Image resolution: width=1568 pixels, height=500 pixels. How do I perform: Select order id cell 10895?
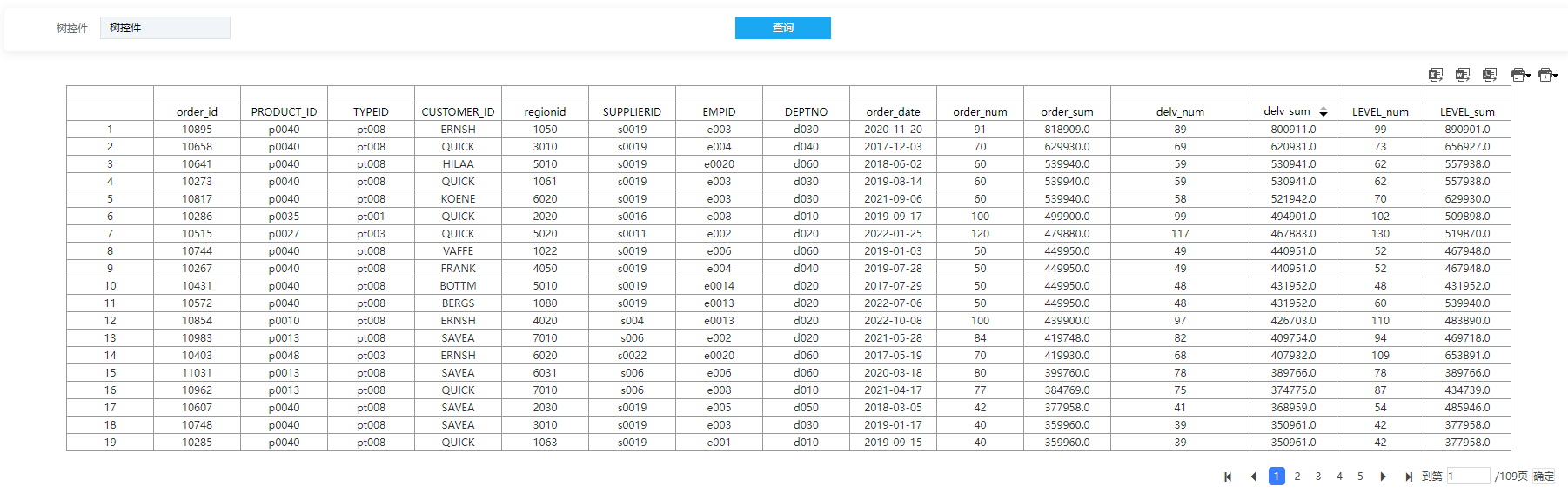click(197, 130)
